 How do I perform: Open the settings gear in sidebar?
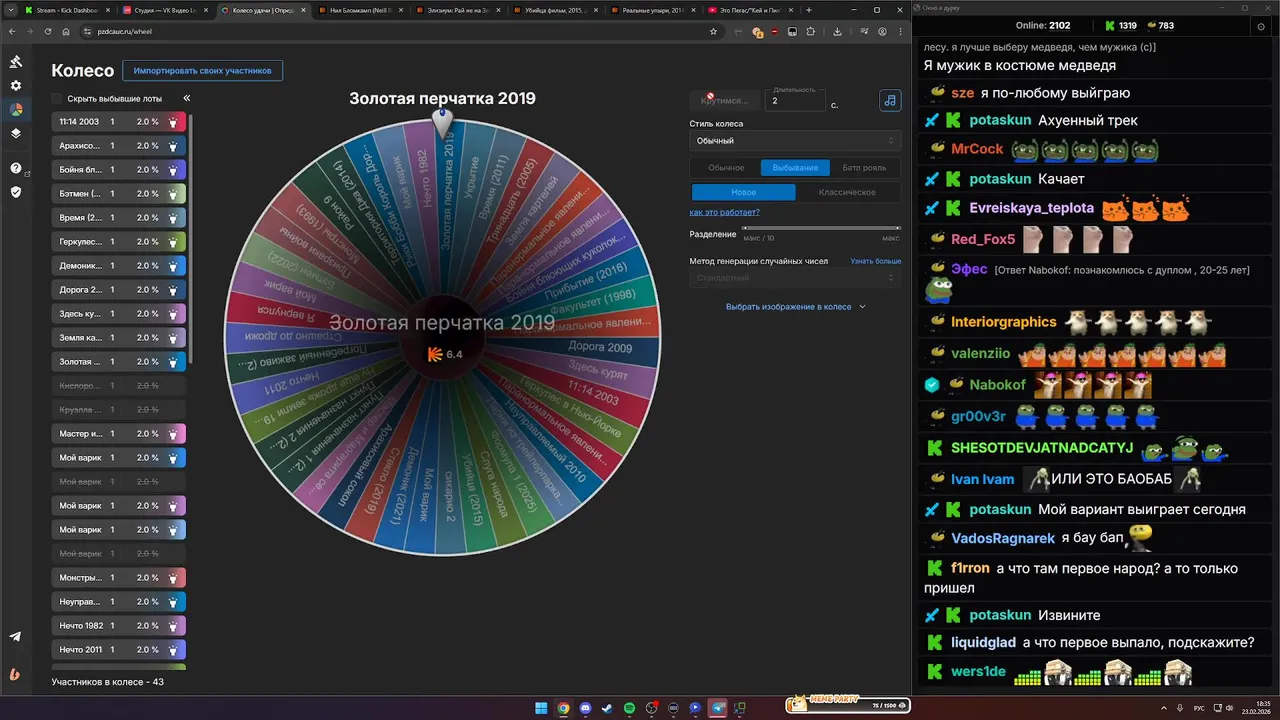[16, 86]
